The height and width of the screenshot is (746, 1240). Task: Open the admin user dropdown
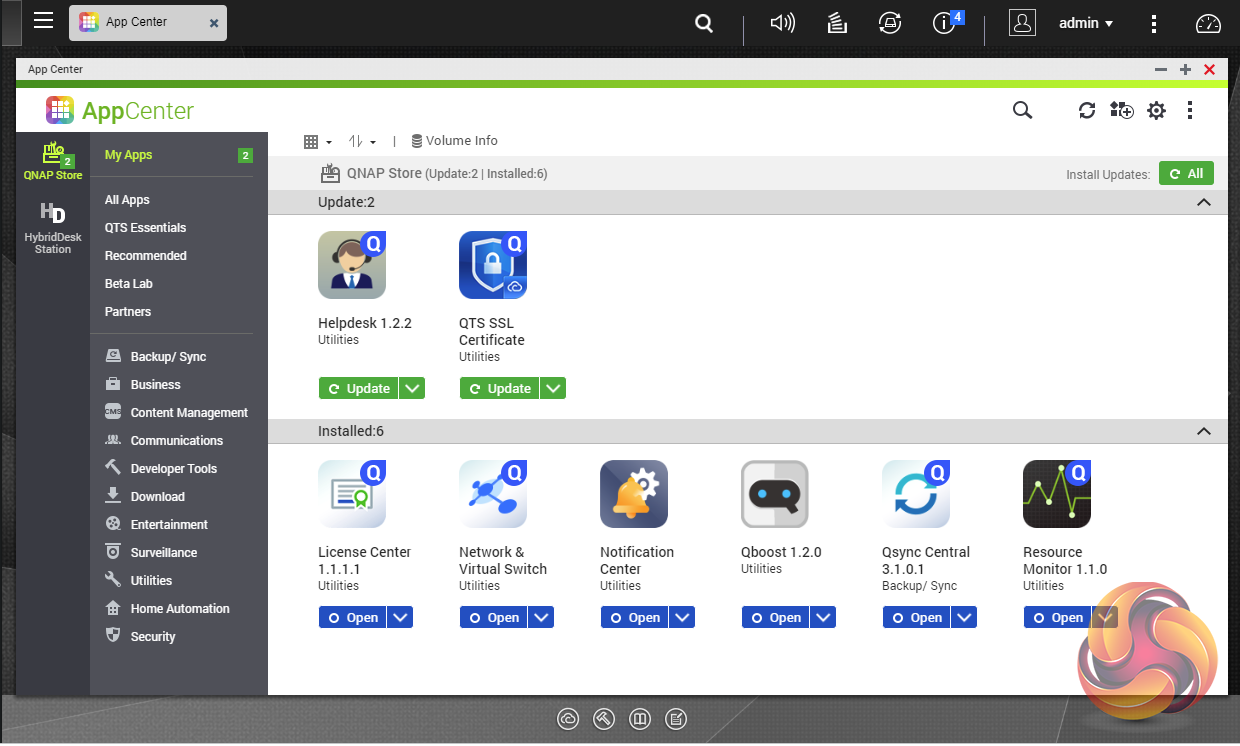coord(1086,23)
